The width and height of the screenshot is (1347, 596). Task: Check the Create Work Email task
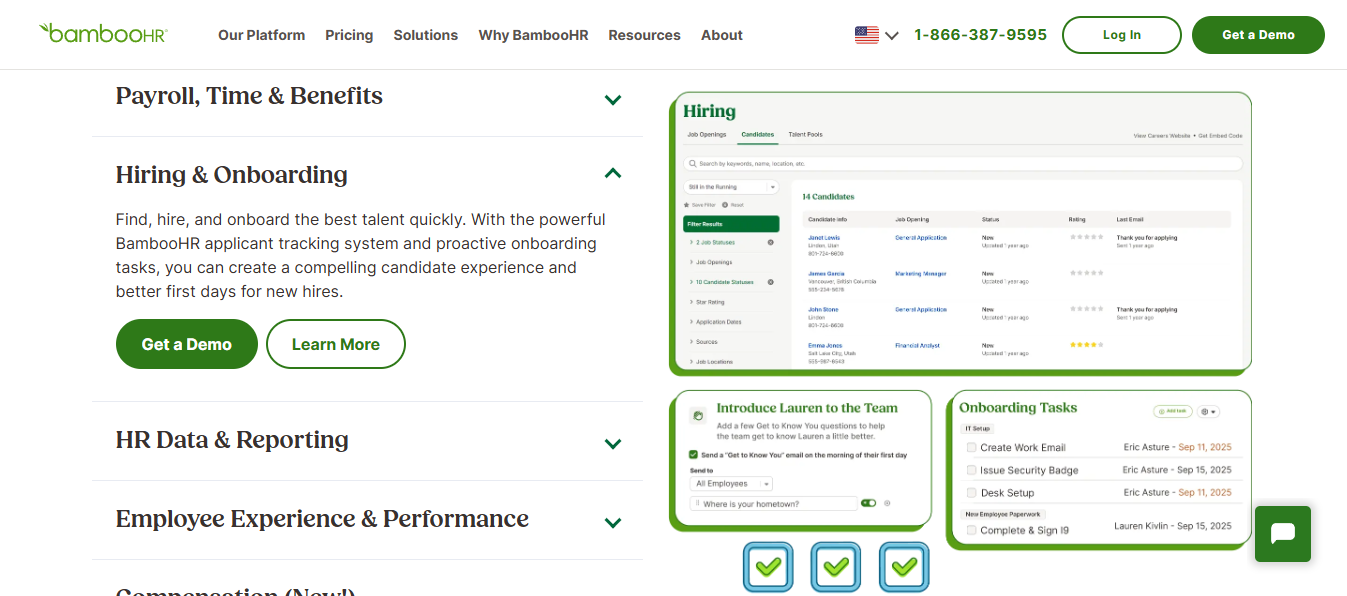pos(971,447)
